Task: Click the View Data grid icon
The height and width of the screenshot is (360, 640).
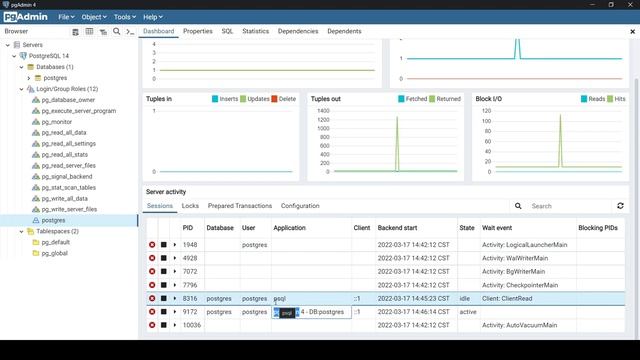Action: point(89,31)
